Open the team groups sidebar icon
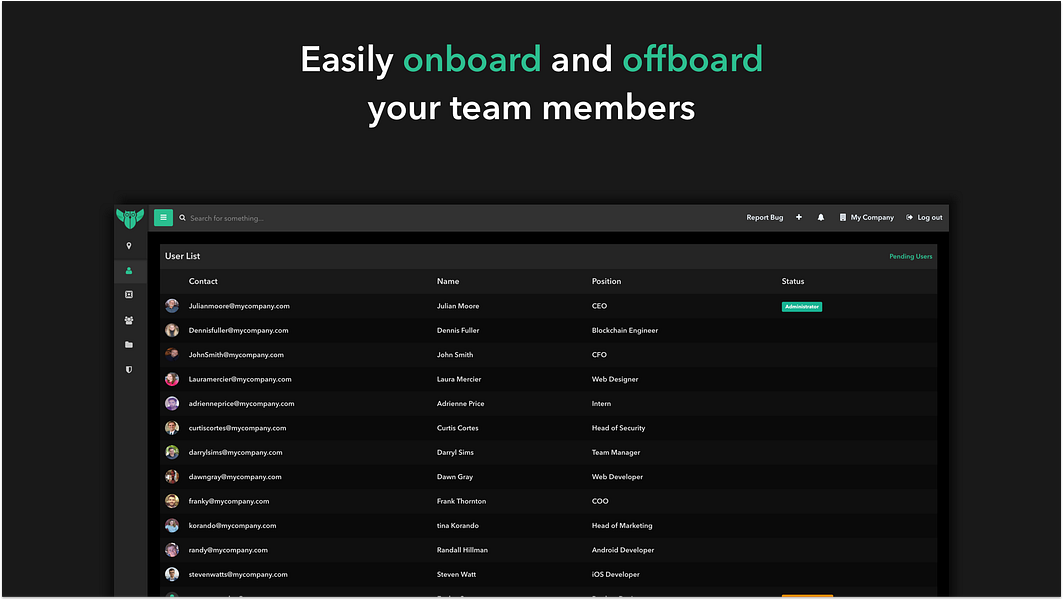The width and height of the screenshot is (1063, 600). point(129,319)
